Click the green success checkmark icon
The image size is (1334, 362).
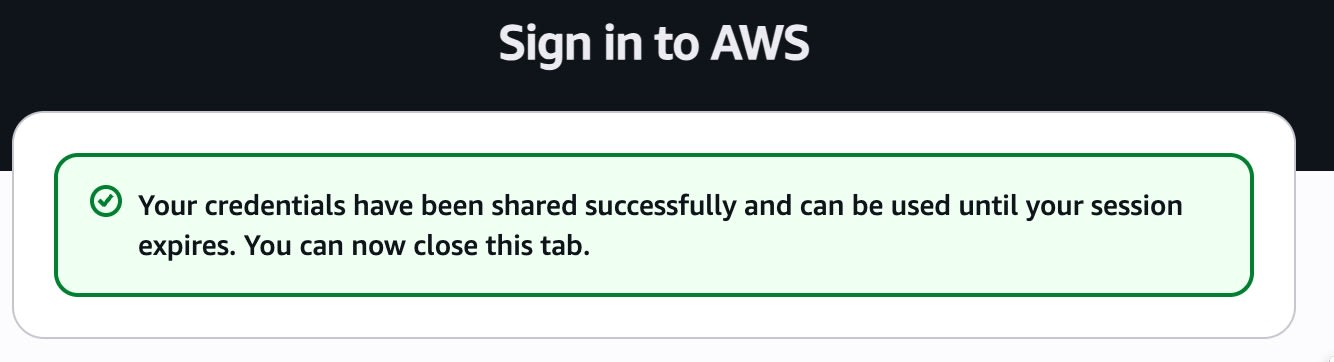pos(104,202)
